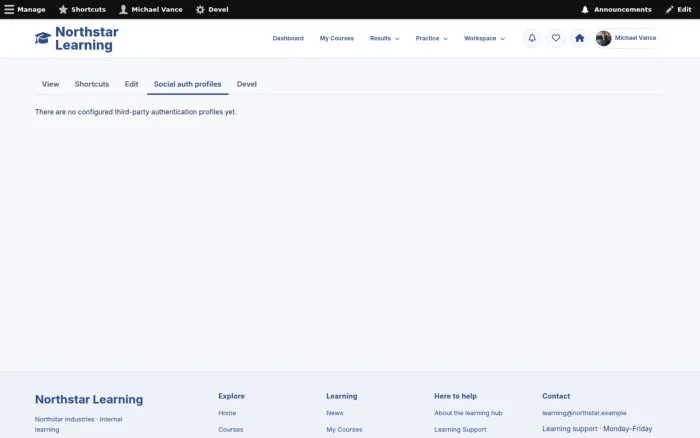This screenshot has height=438, width=700.
Task: Switch to the Edit tab
Action: (x=131, y=84)
